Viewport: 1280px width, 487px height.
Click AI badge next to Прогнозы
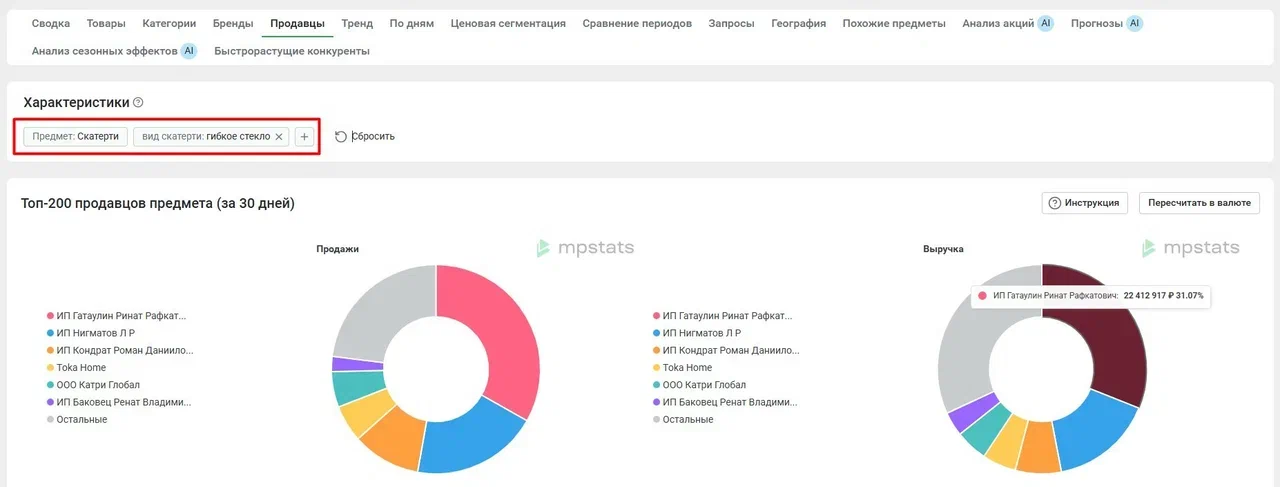point(1135,23)
